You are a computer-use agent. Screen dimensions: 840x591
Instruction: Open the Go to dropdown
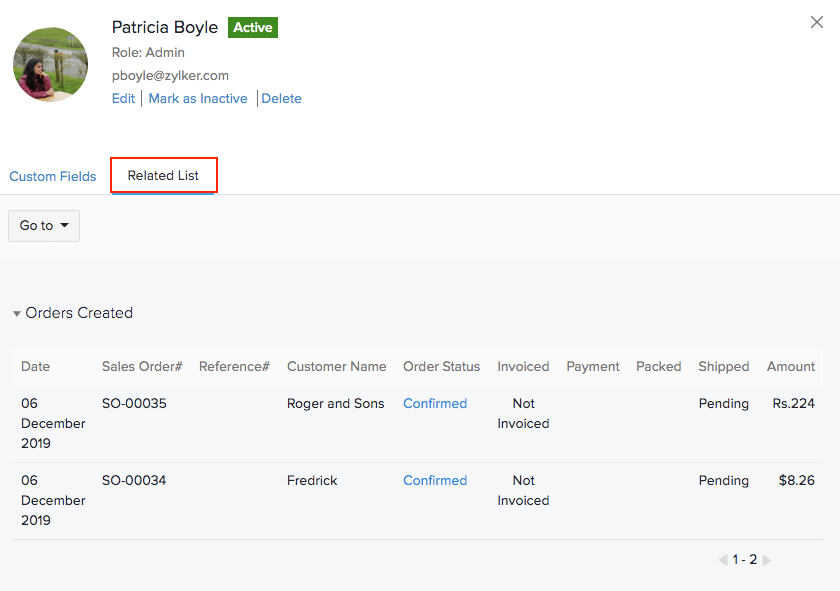tap(44, 226)
